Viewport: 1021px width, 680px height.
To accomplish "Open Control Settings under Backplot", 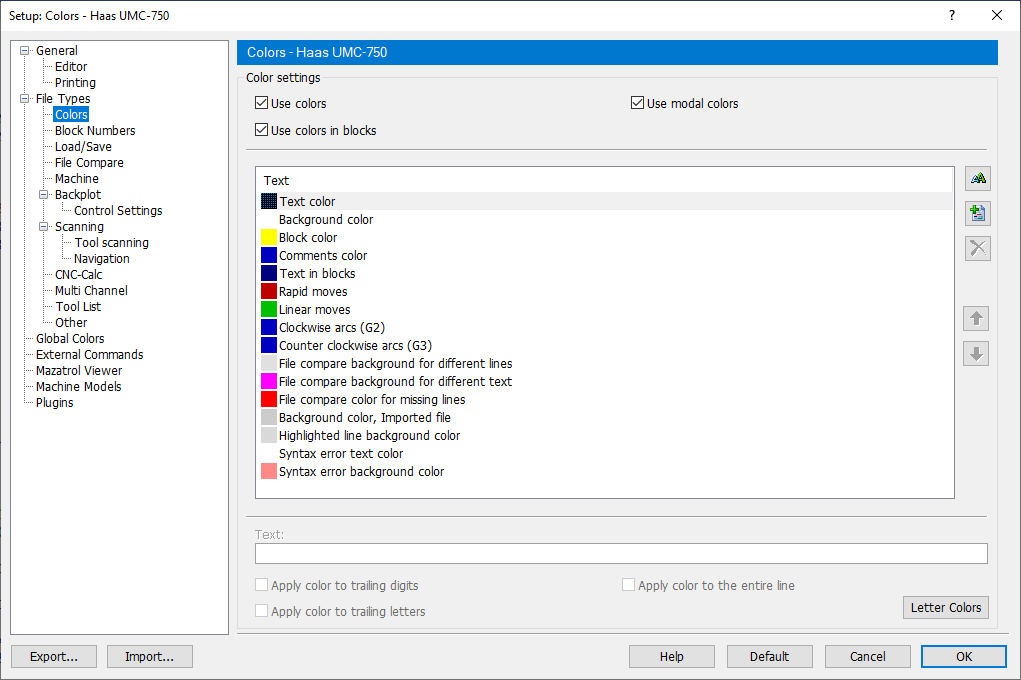I will click(118, 210).
